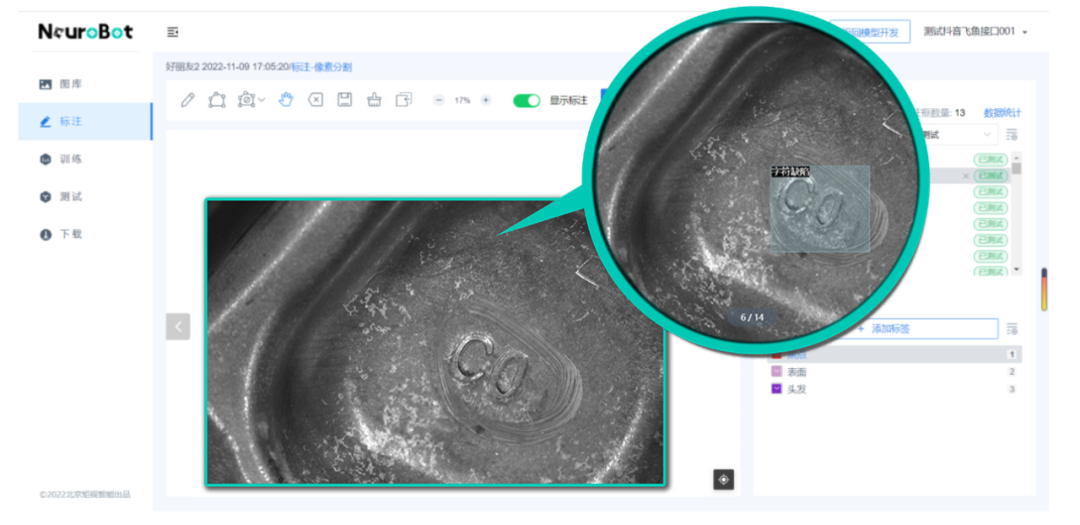Select the highlighted label row numbered 1

[895, 355]
